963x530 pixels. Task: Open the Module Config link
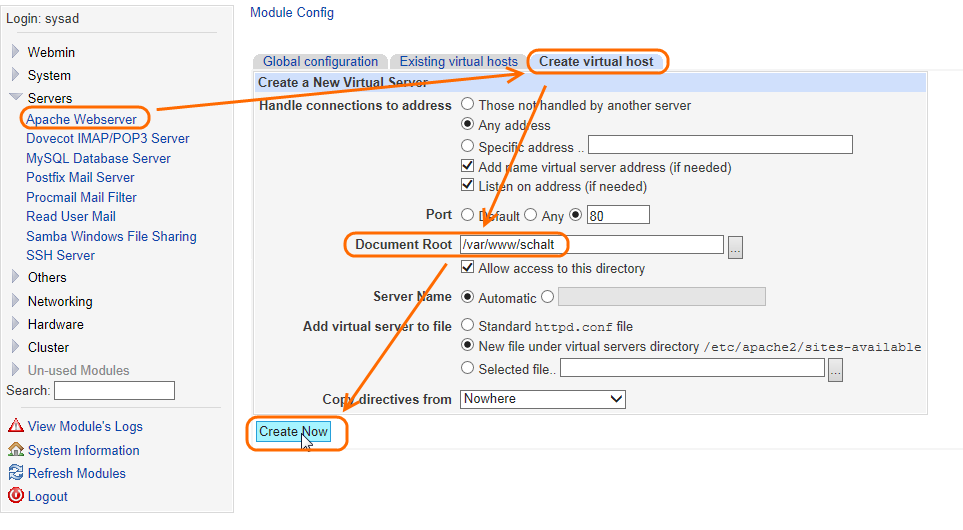(x=292, y=13)
